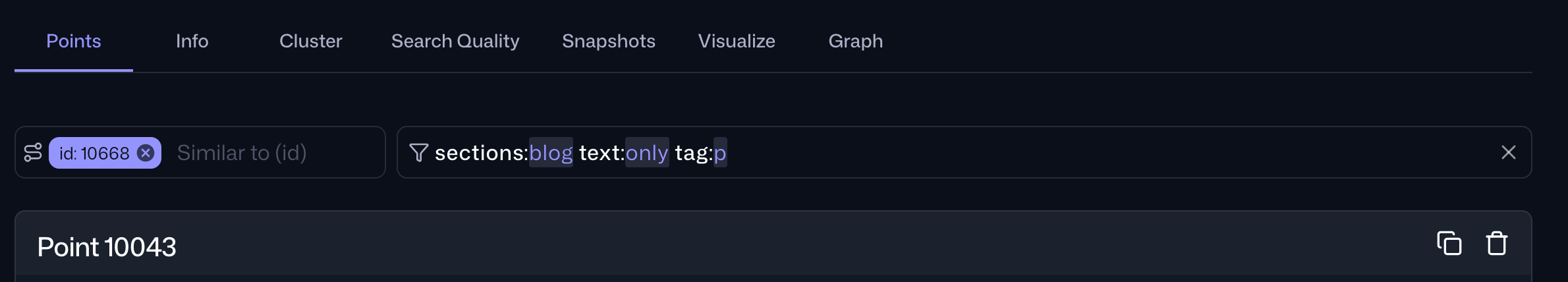Click empty area of the filter input
This screenshot has width=1568, height=282.
coord(1087,153)
